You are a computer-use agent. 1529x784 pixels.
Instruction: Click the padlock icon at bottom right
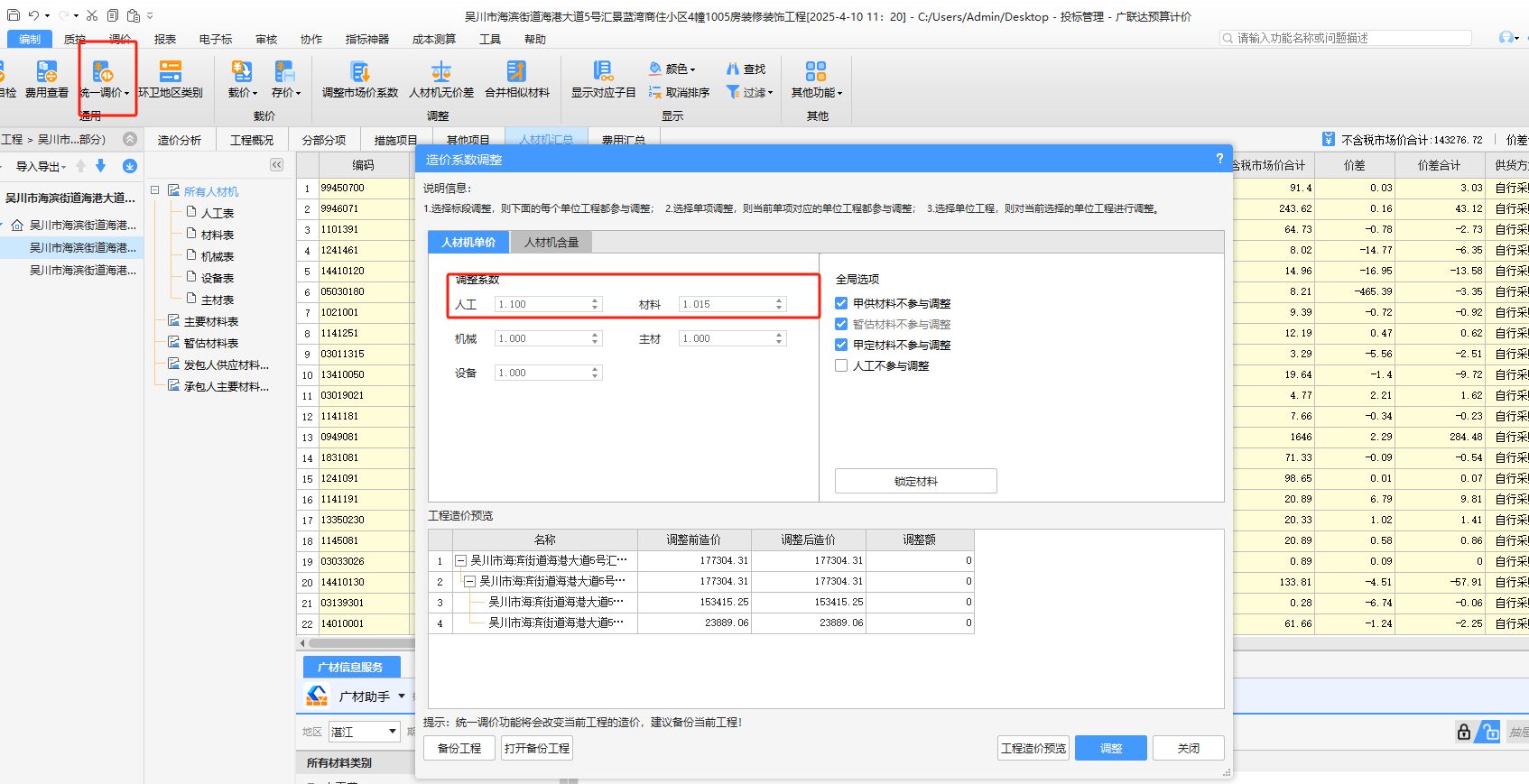click(1464, 732)
